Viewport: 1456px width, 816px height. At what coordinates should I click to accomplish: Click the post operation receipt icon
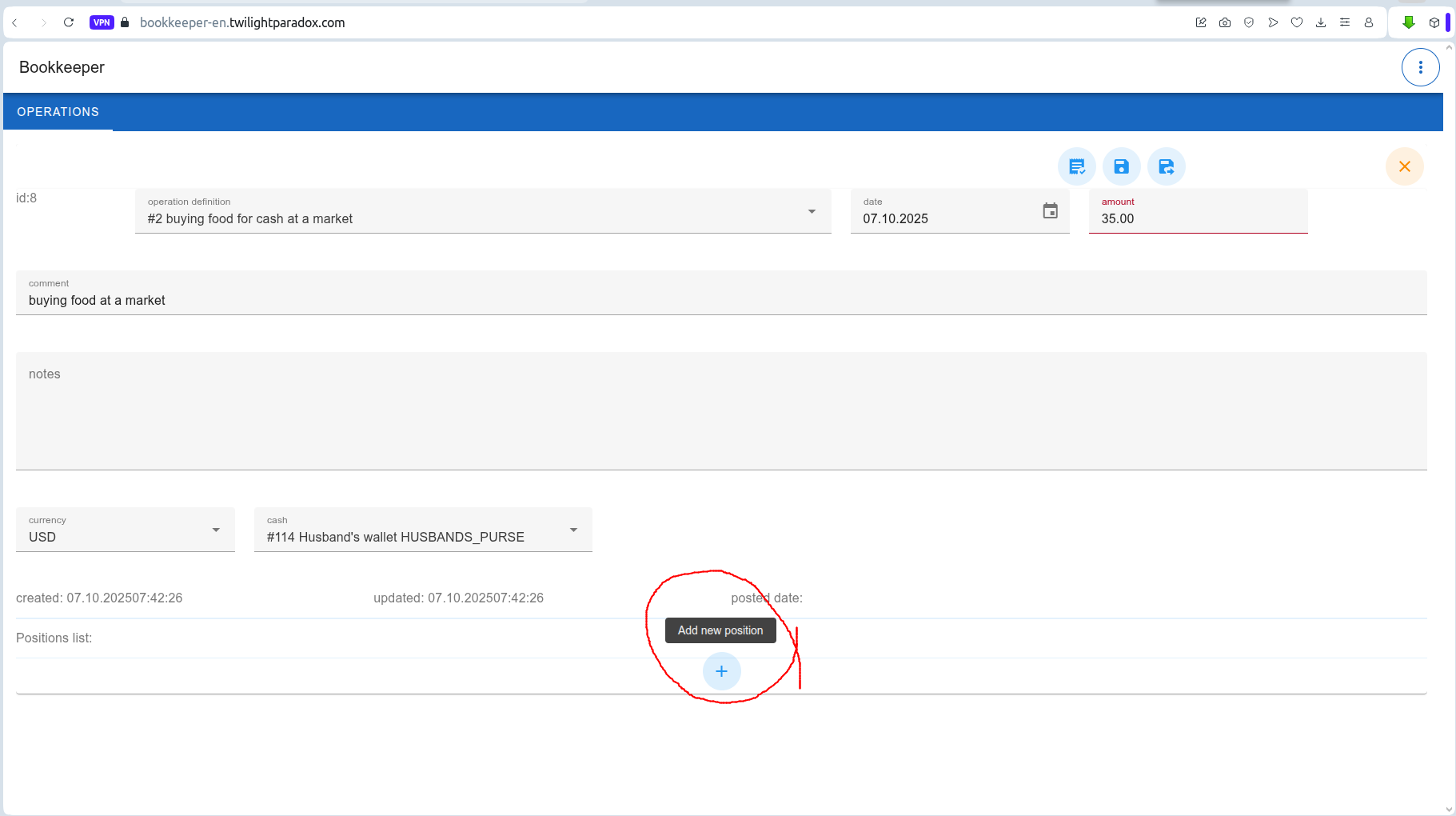pos(1076,166)
